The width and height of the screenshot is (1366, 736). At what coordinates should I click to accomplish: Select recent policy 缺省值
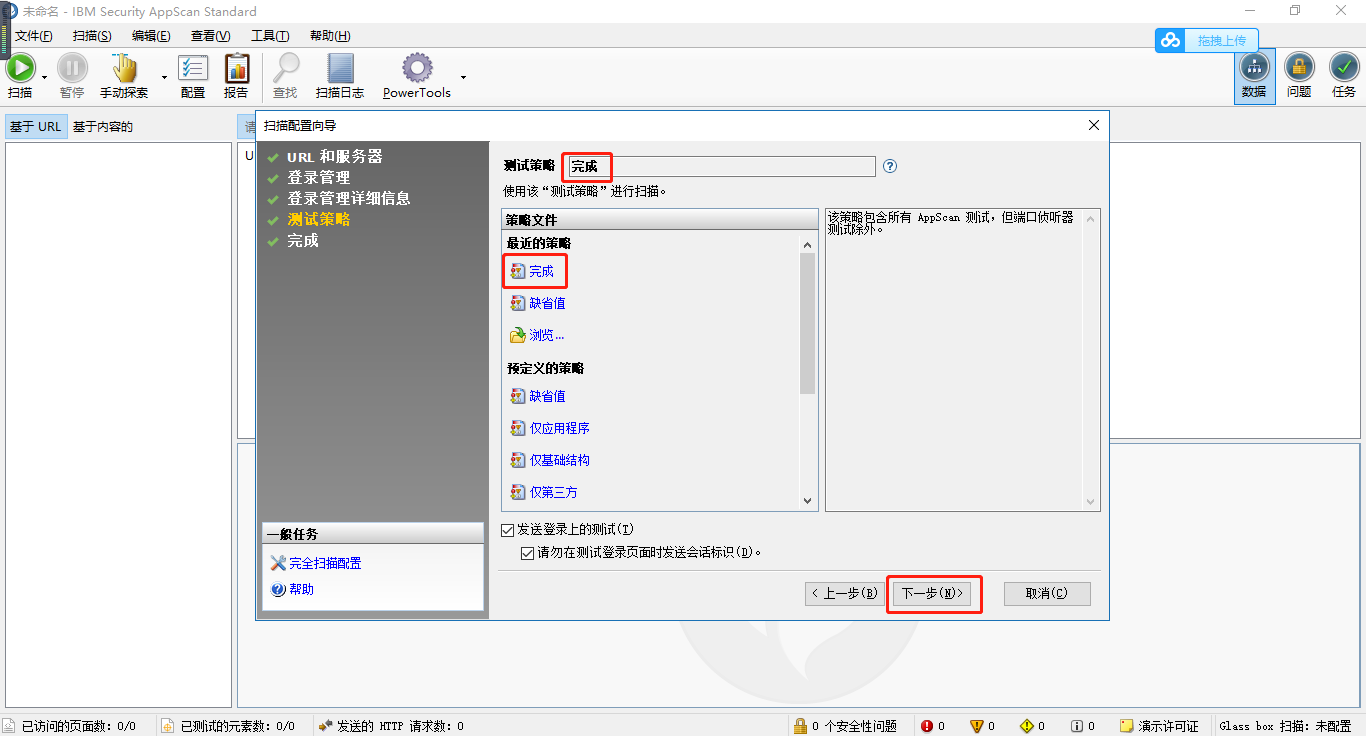[547, 303]
